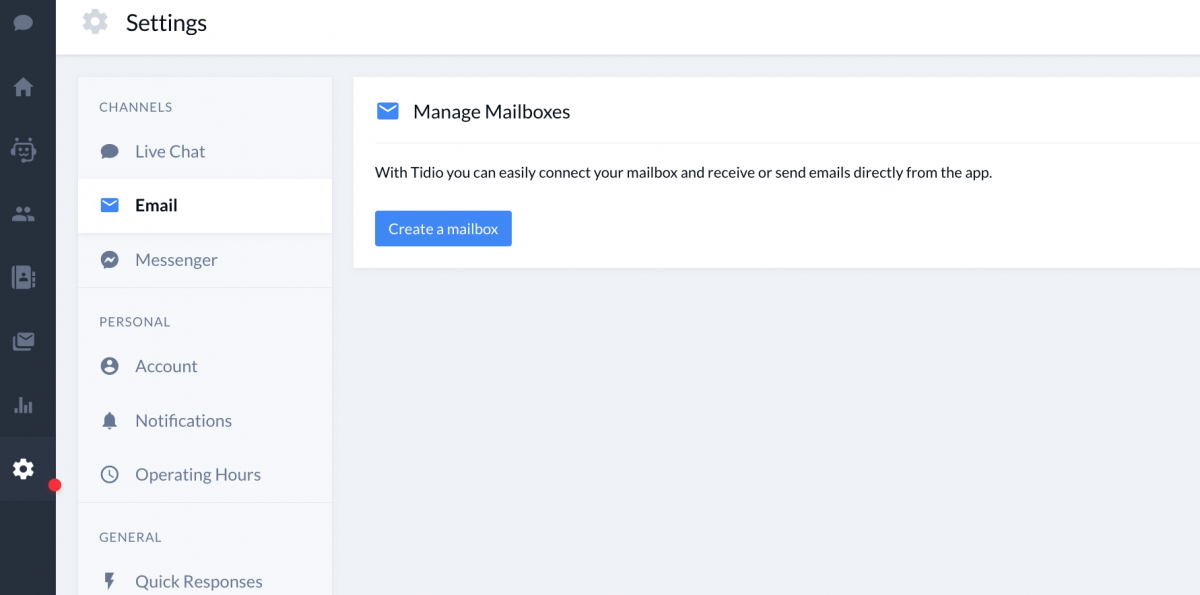
Task: Open the chatbot robot icon in sidebar
Action: coord(23,150)
